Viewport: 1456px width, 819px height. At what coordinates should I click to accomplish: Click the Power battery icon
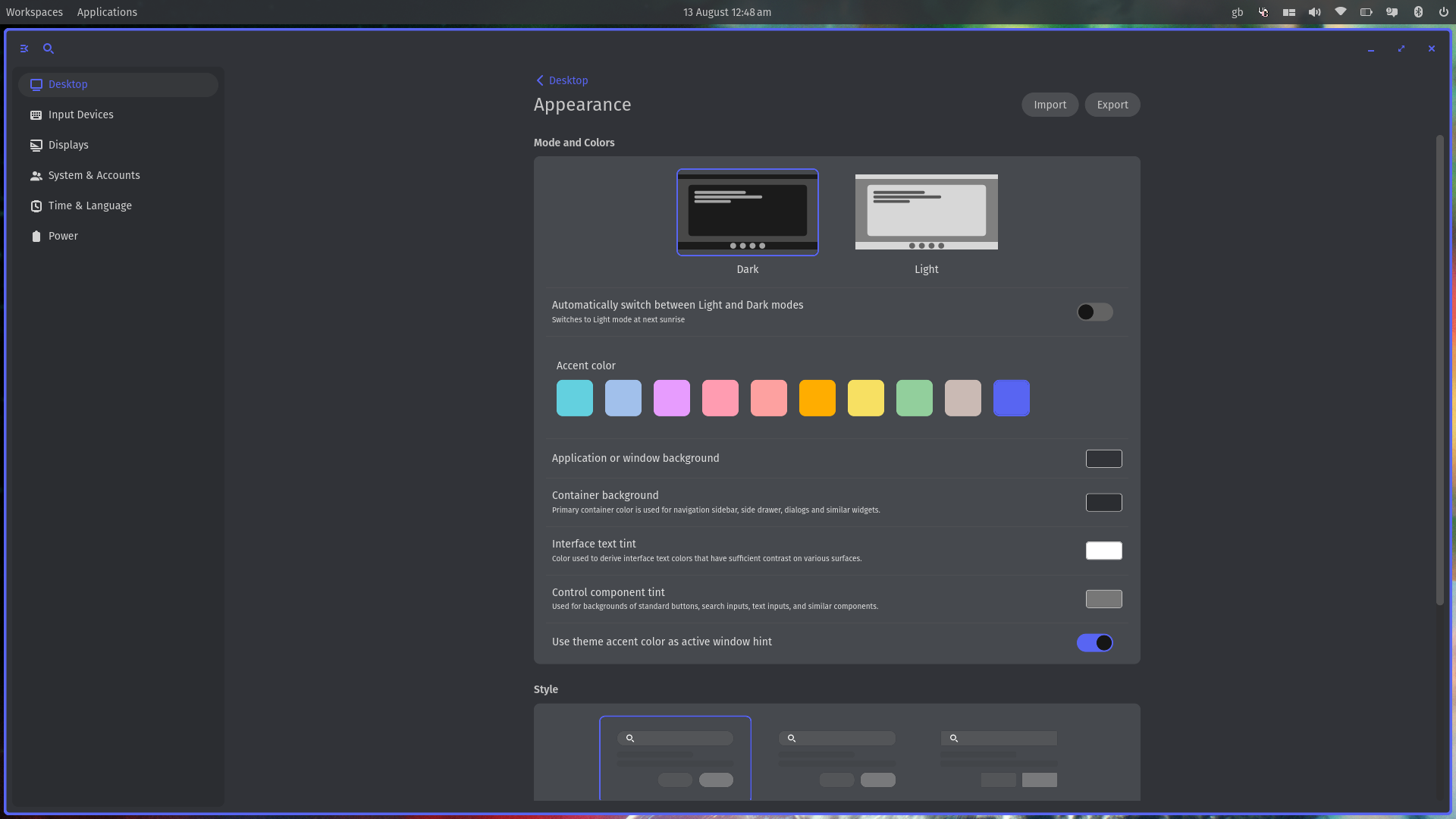tap(36, 236)
